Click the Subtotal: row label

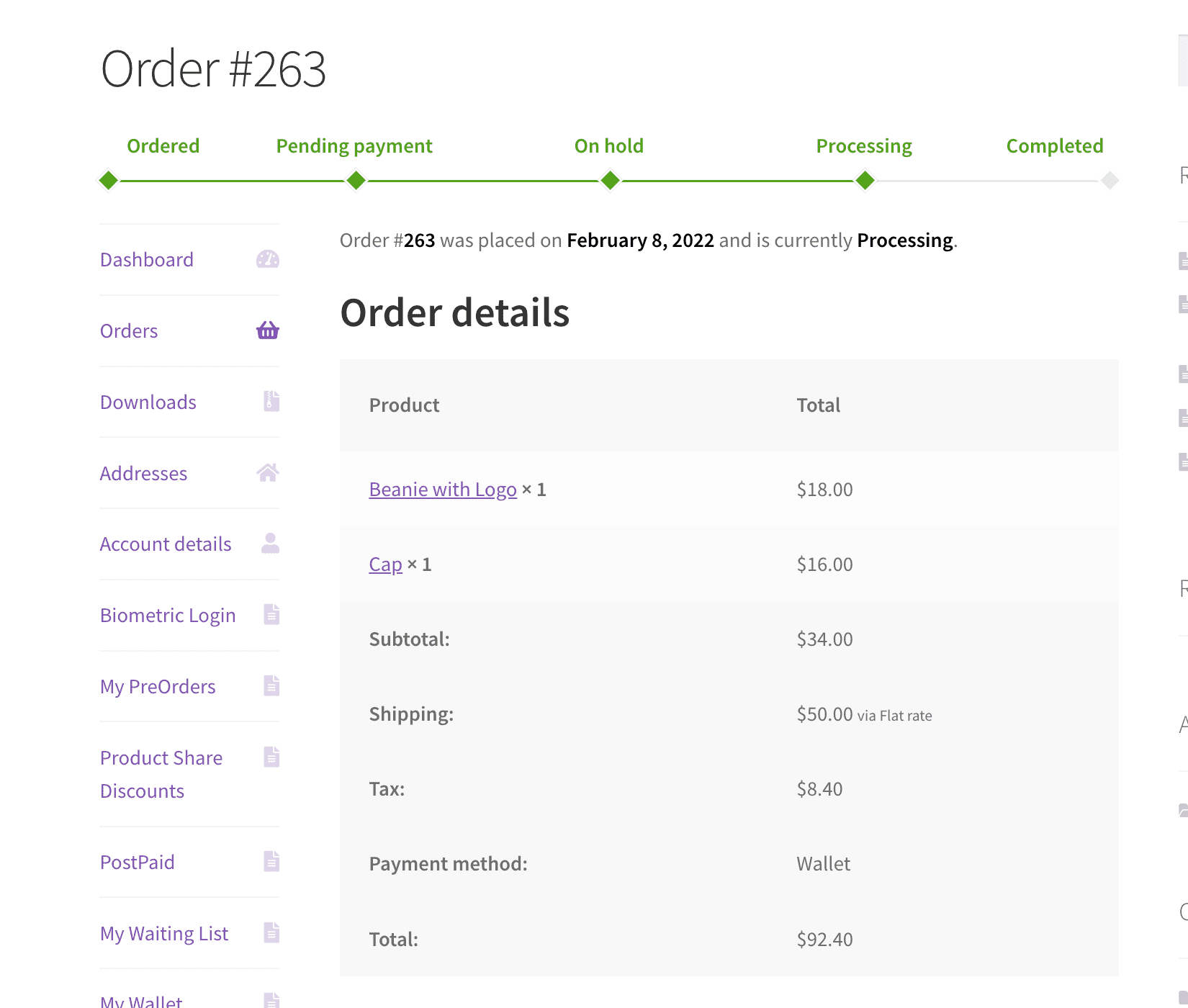click(410, 639)
